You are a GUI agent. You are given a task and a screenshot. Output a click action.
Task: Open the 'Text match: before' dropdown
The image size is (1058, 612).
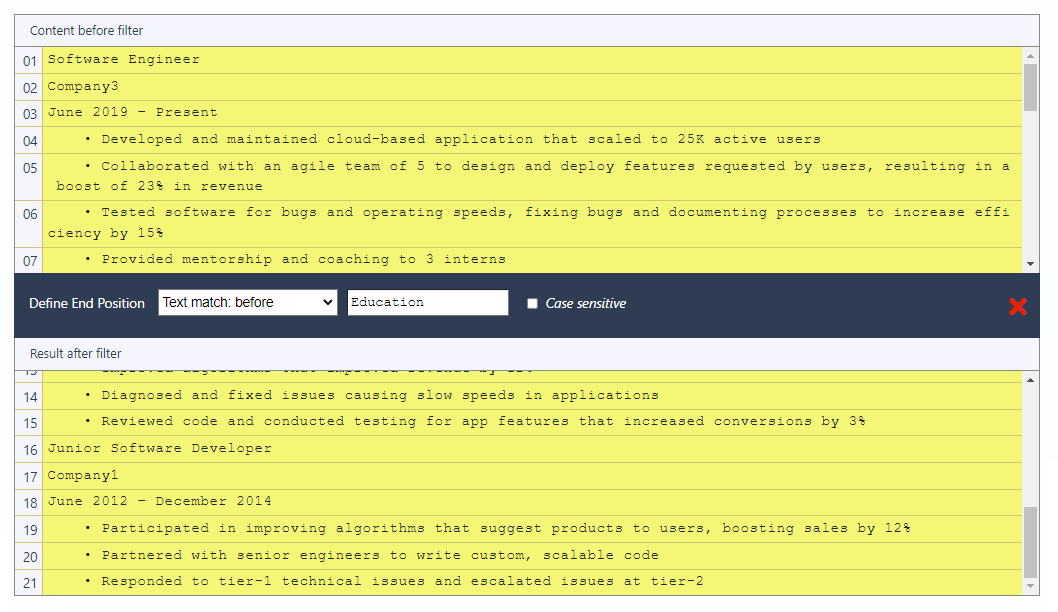(247, 303)
